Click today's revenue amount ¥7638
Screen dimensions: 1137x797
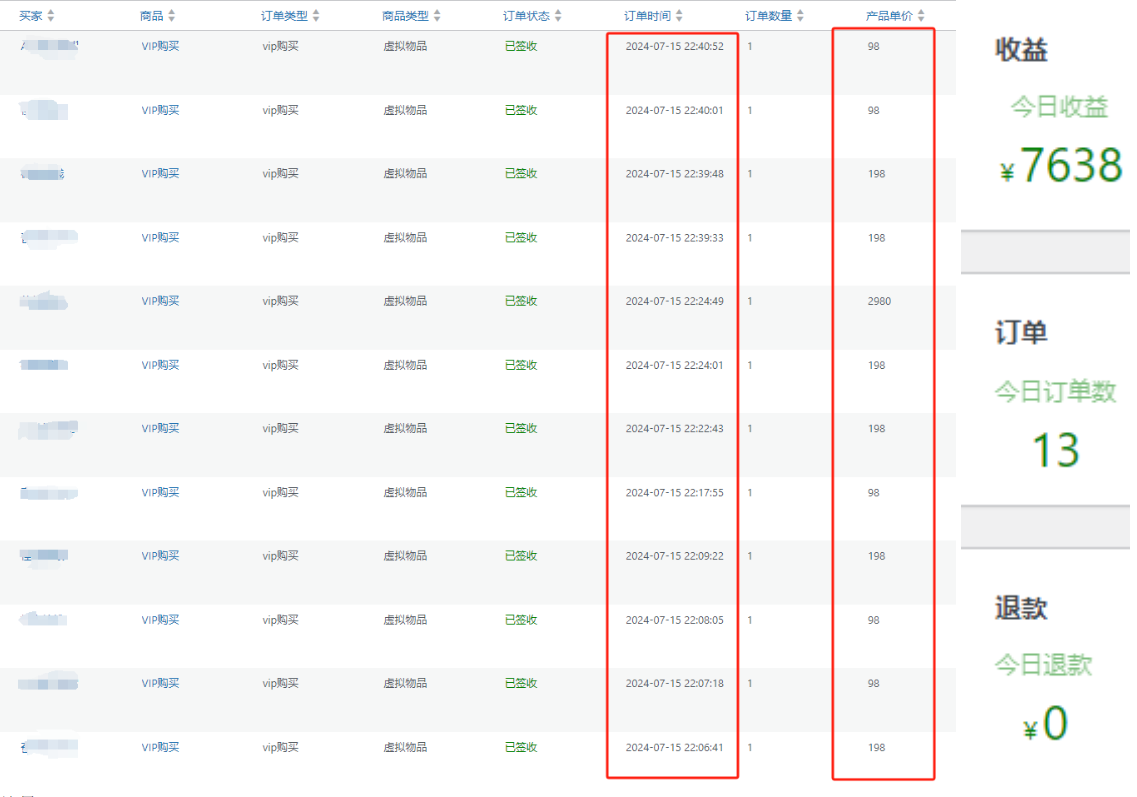pos(1061,166)
